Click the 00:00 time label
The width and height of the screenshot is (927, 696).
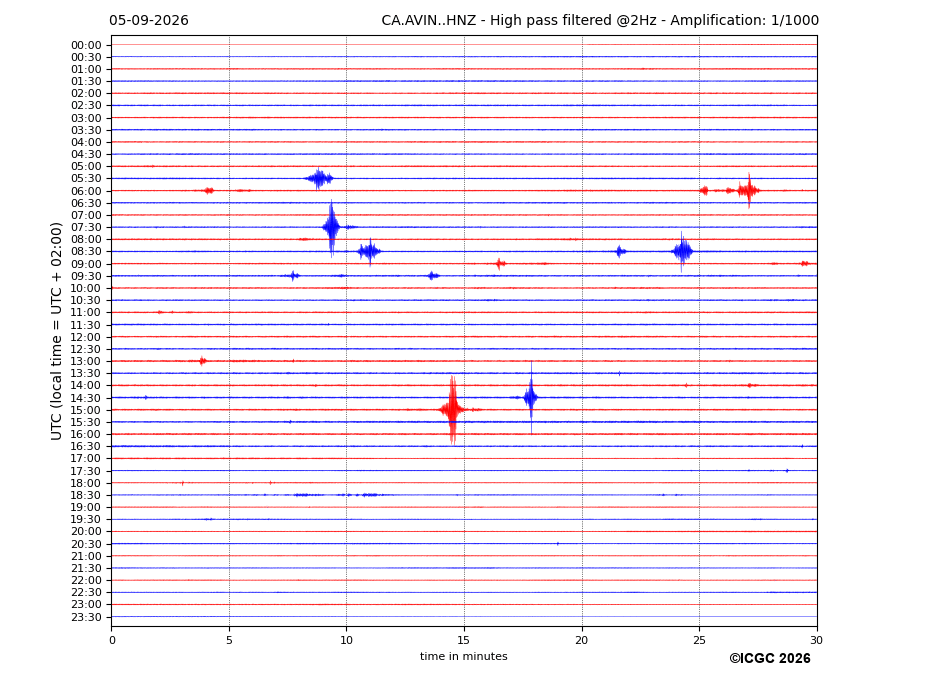pos(86,46)
